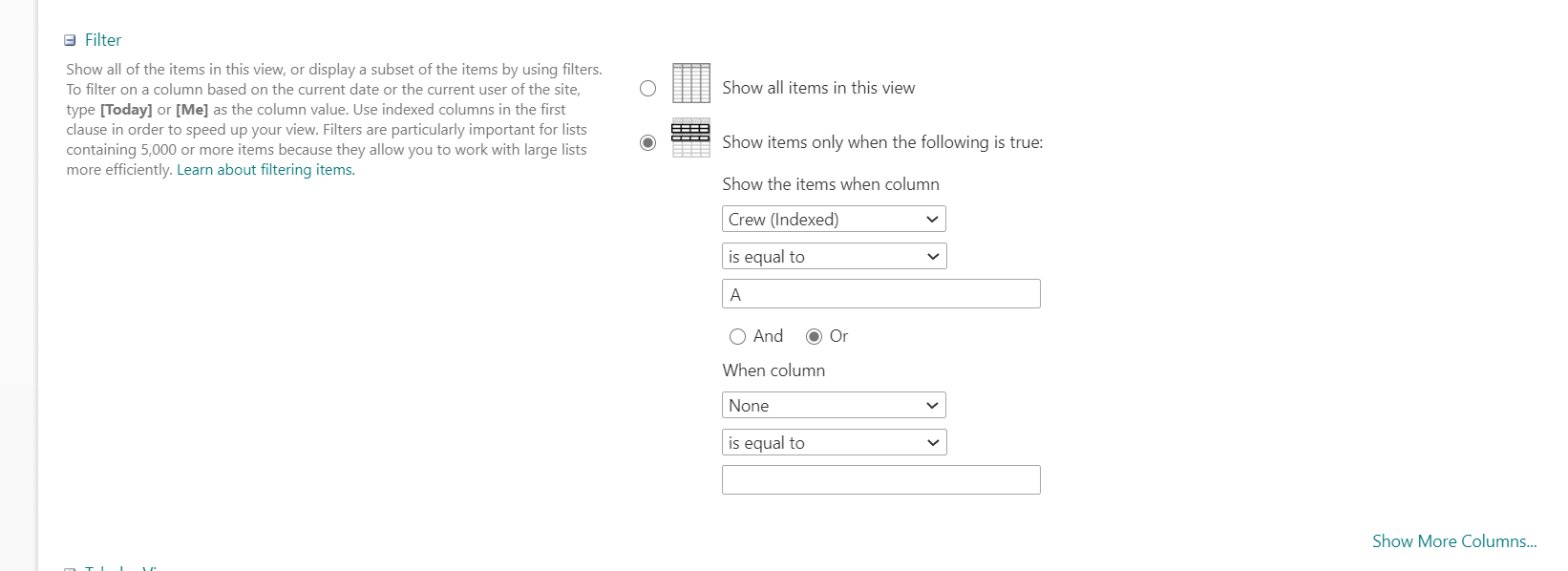1568x571 pixels.
Task: Click the value field containing A
Action: (880, 294)
